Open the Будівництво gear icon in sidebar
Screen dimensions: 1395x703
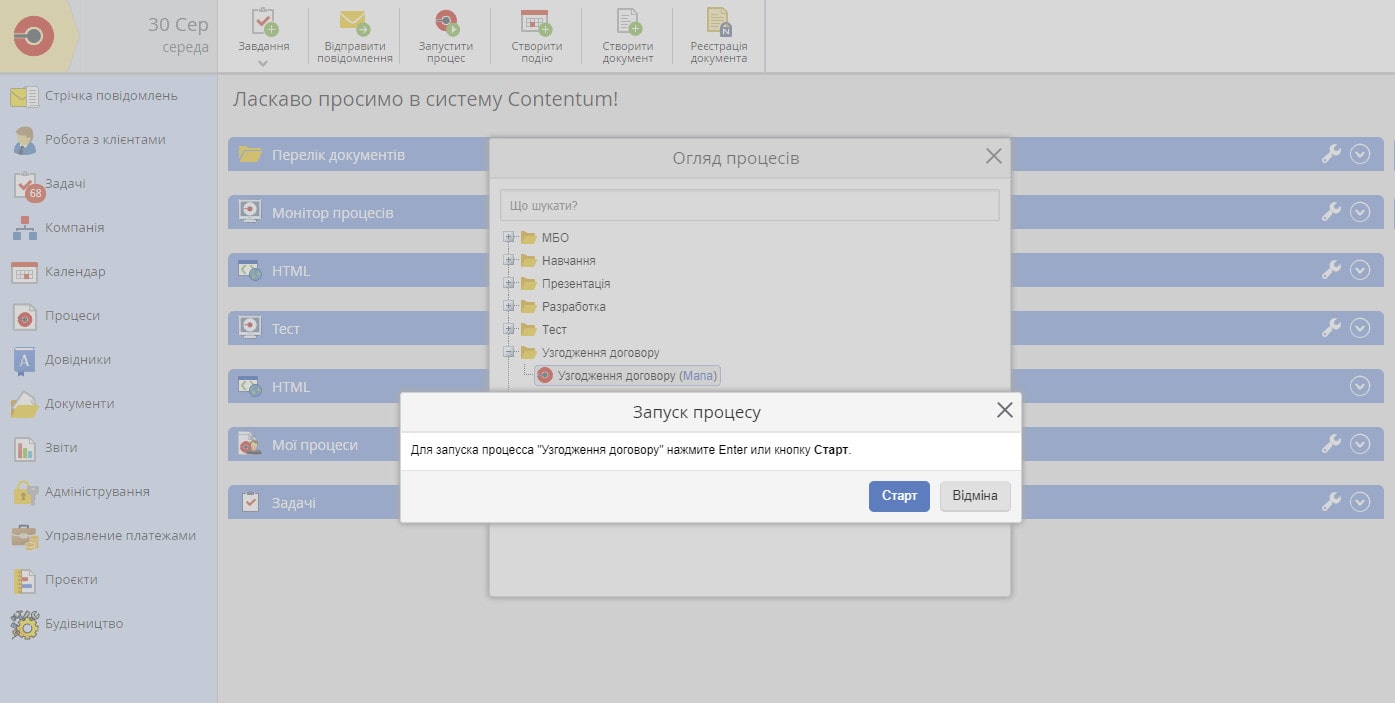coord(25,624)
